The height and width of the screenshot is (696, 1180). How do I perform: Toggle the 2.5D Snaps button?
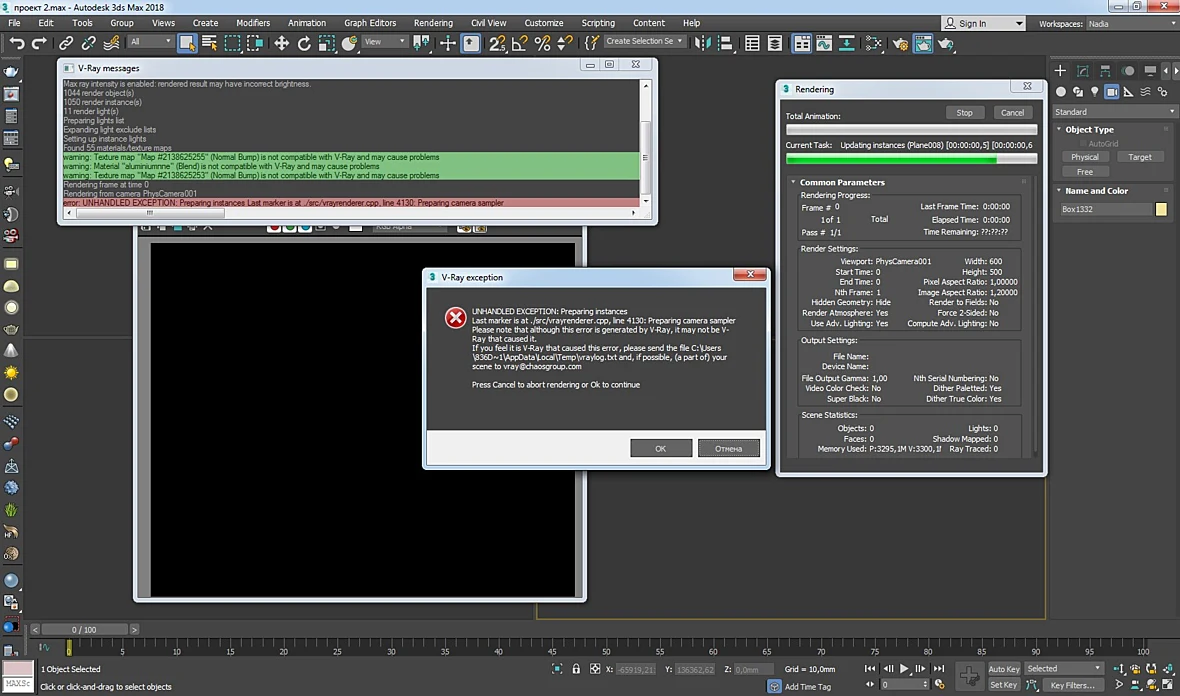click(x=497, y=44)
